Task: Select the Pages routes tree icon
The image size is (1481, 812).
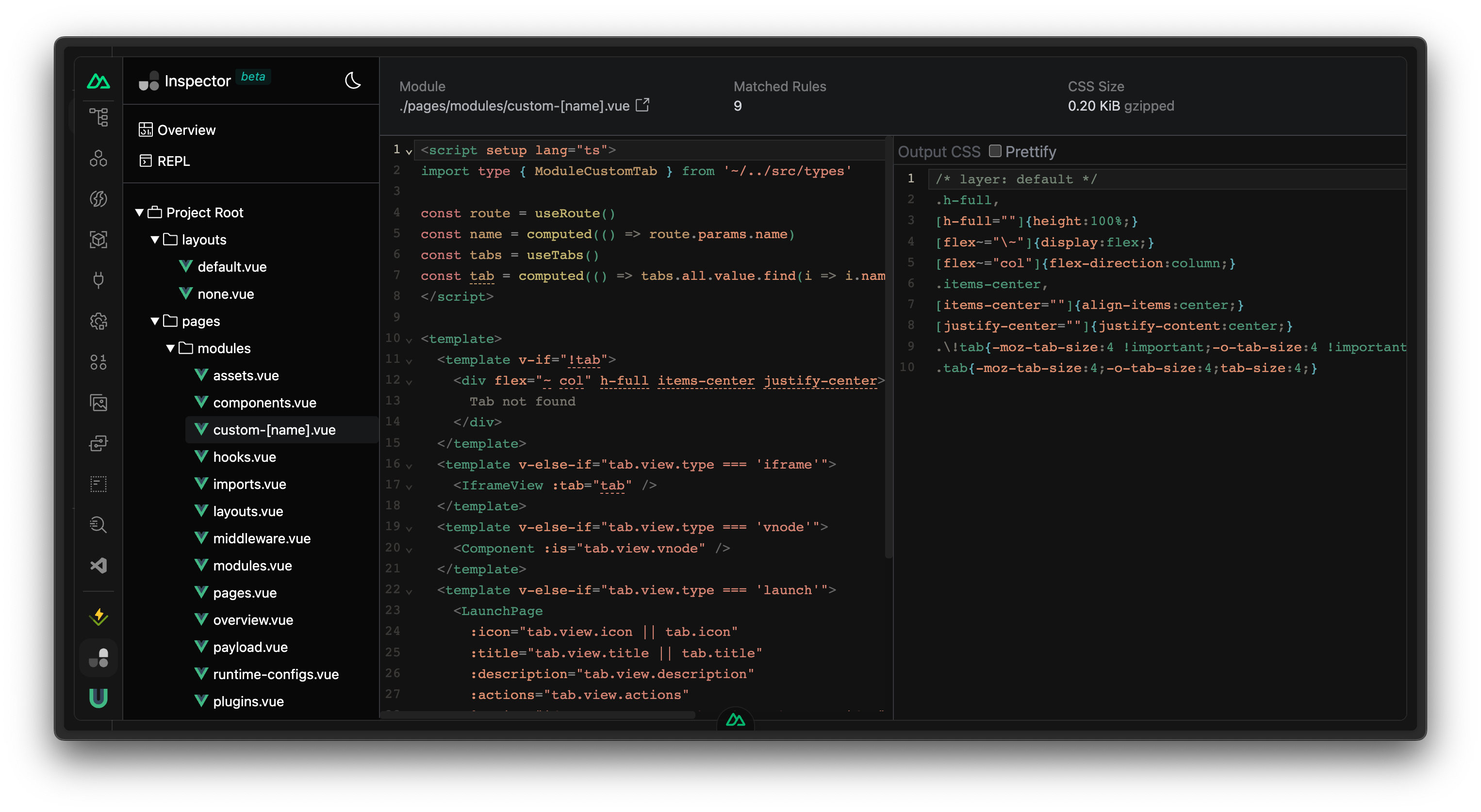Action: coord(99,116)
